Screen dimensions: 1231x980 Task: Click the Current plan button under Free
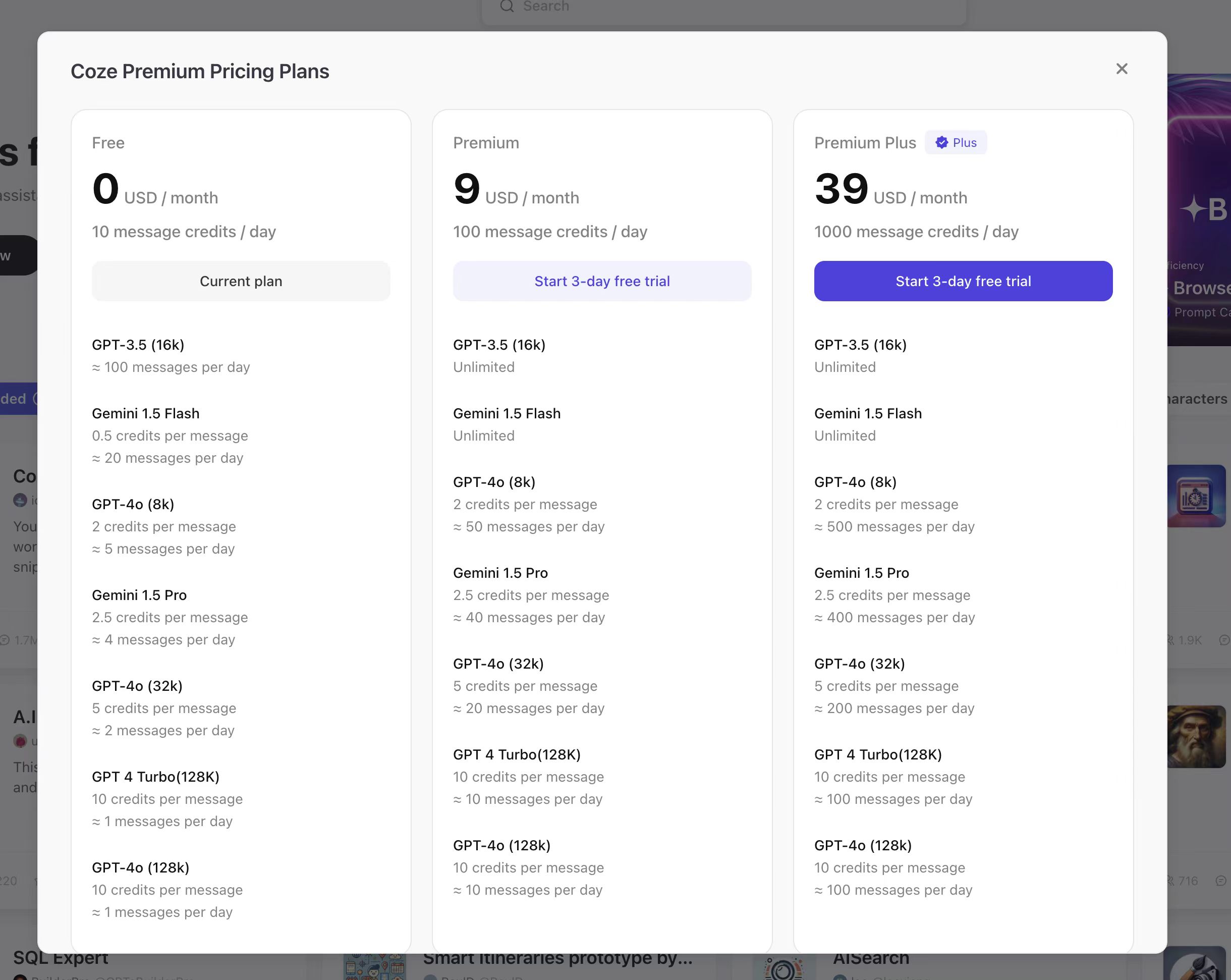tap(241, 281)
